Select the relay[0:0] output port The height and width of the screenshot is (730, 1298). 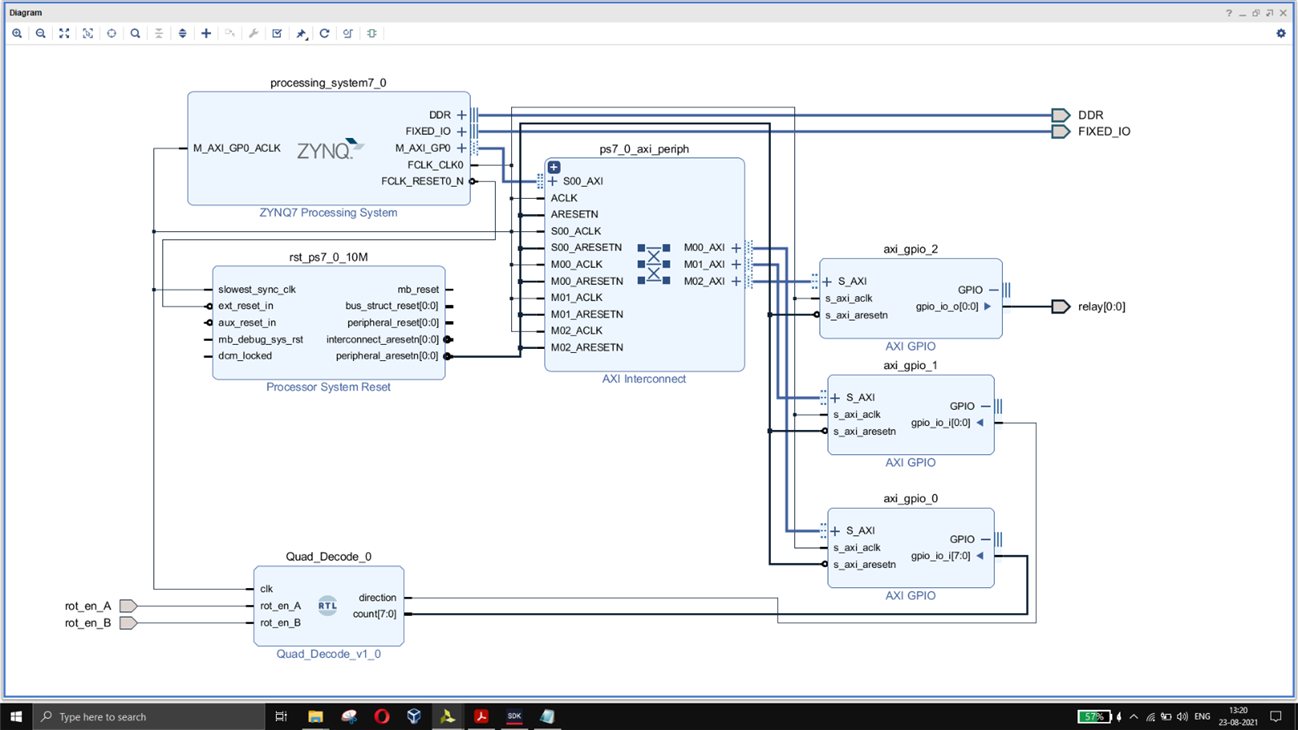pyautogui.click(x=1061, y=307)
